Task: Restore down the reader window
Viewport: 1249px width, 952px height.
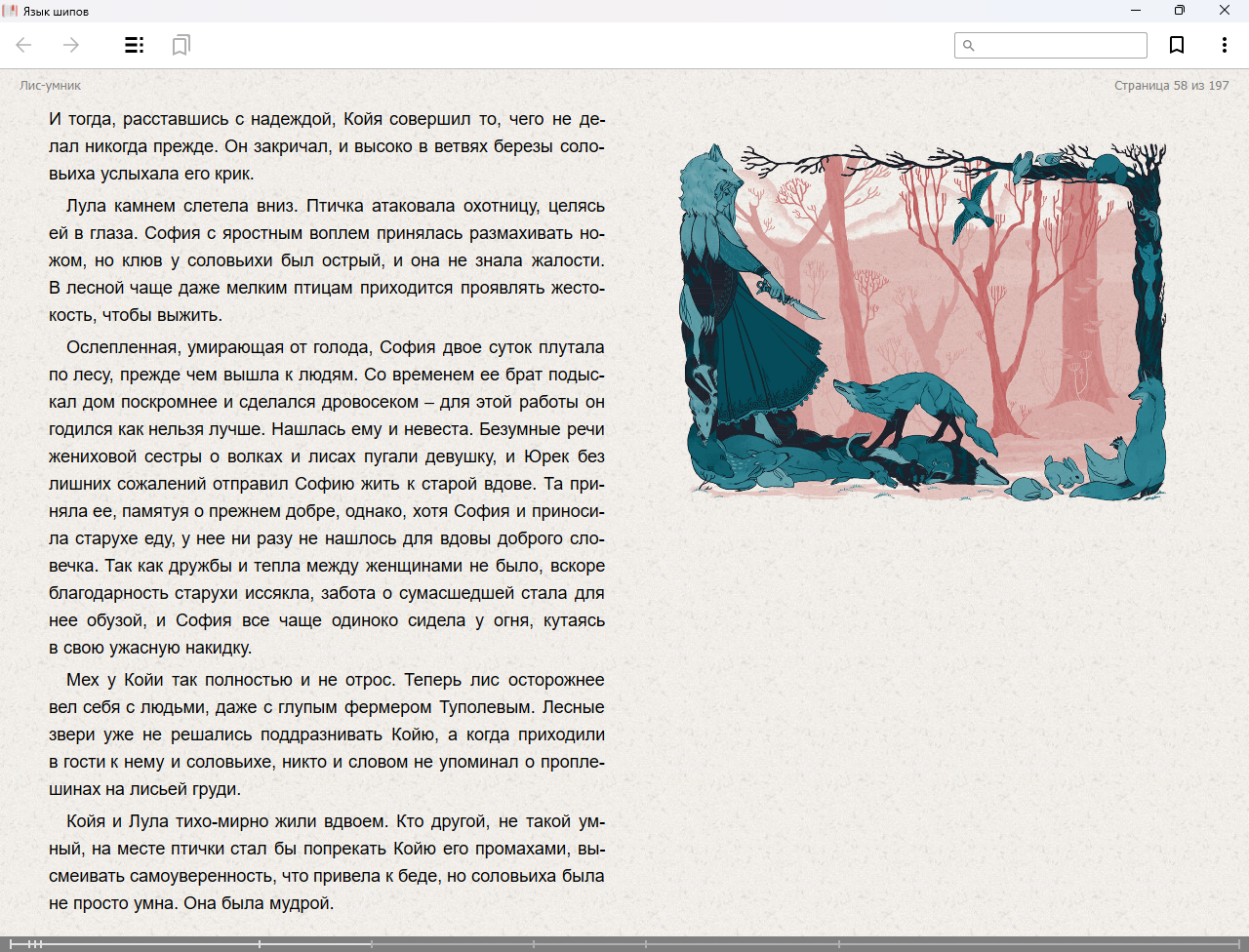Action: point(1179,11)
